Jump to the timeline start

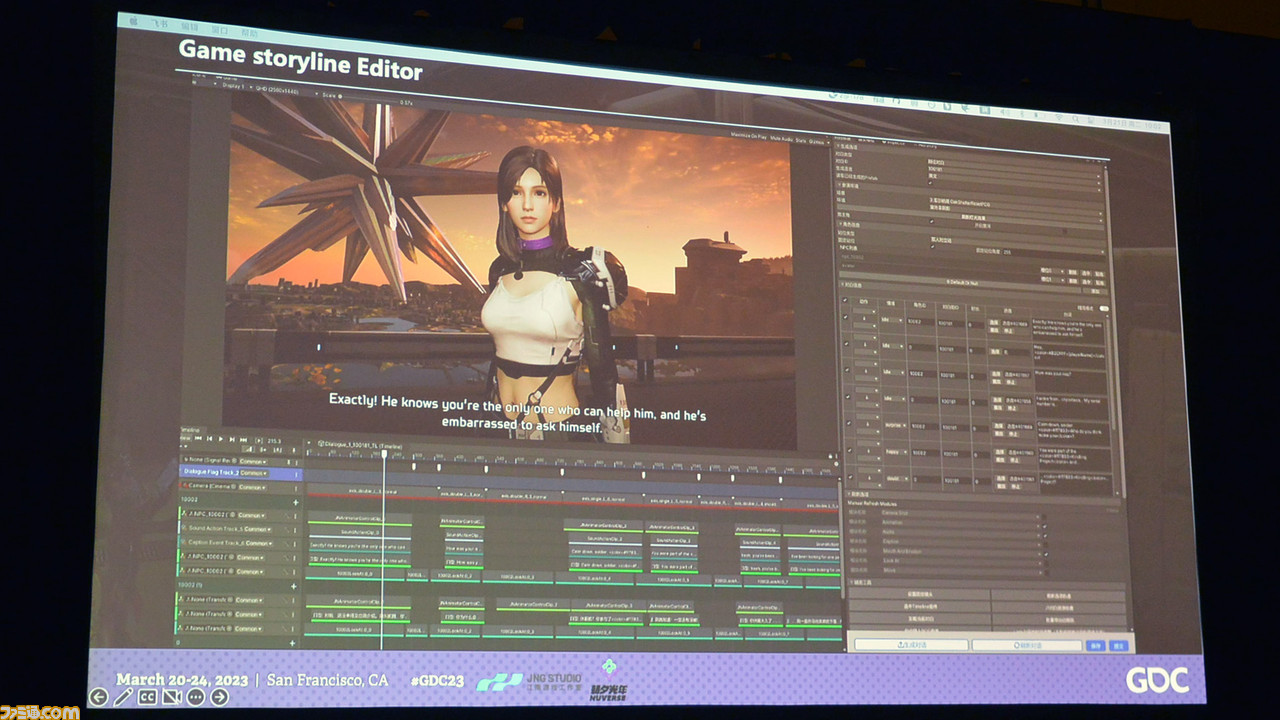point(198,439)
